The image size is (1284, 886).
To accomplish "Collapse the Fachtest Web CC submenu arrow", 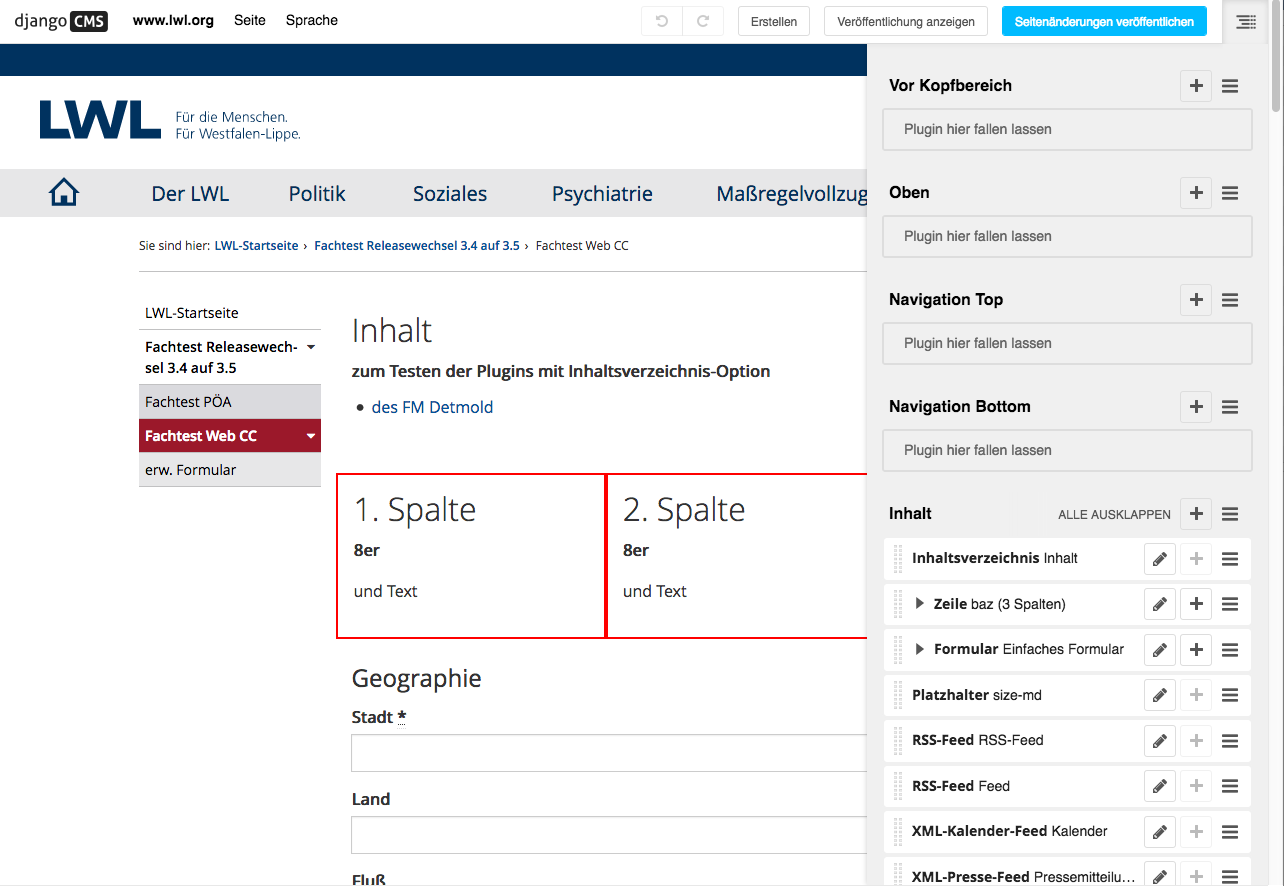I will click(310, 436).
